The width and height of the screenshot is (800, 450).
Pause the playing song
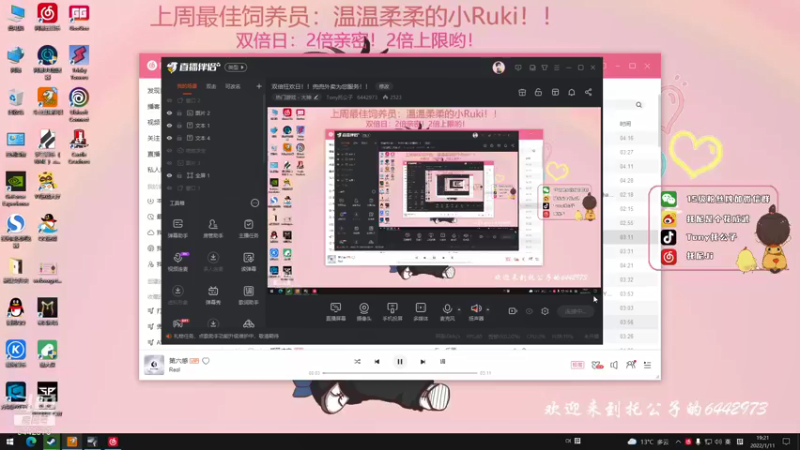400,361
